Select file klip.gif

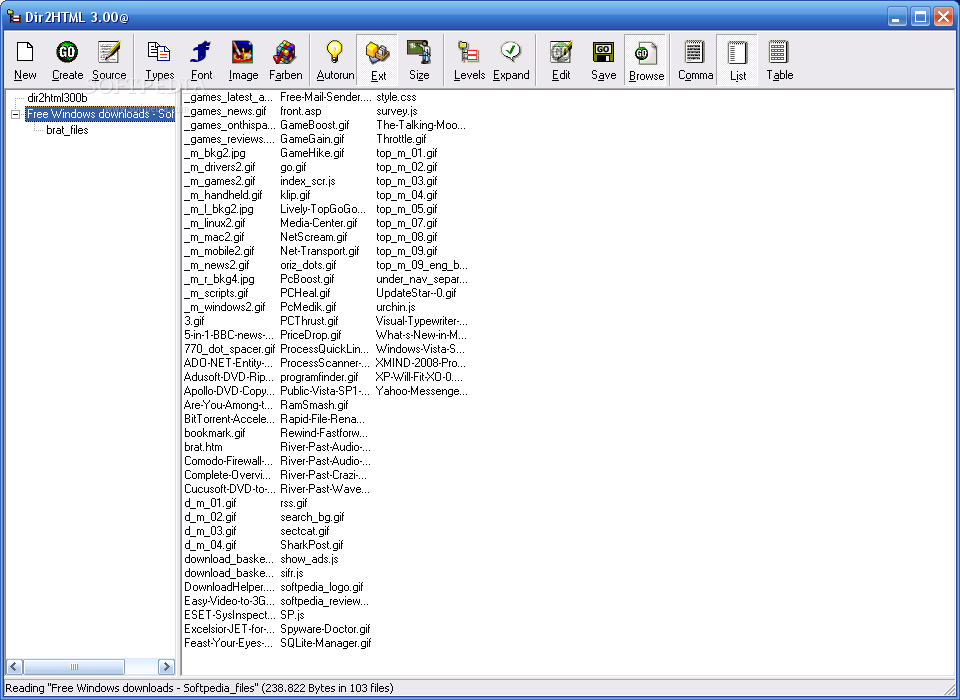(x=295, y=195)
